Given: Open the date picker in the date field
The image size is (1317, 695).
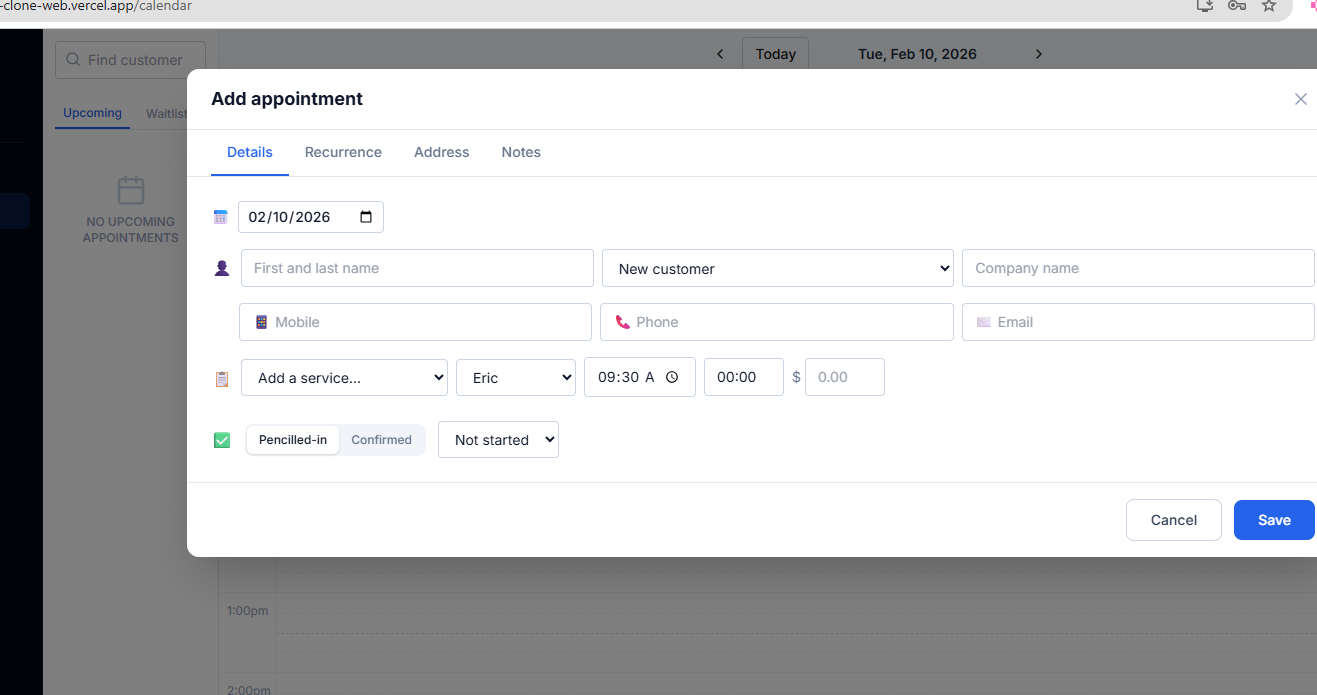Looking at the screenshot, I should coord(366,217).
